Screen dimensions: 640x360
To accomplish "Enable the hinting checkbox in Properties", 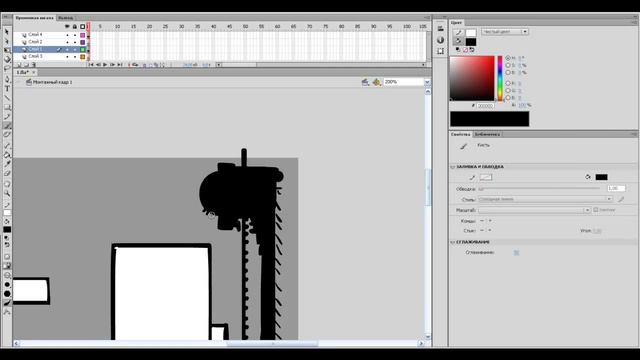I will point(596,210).
